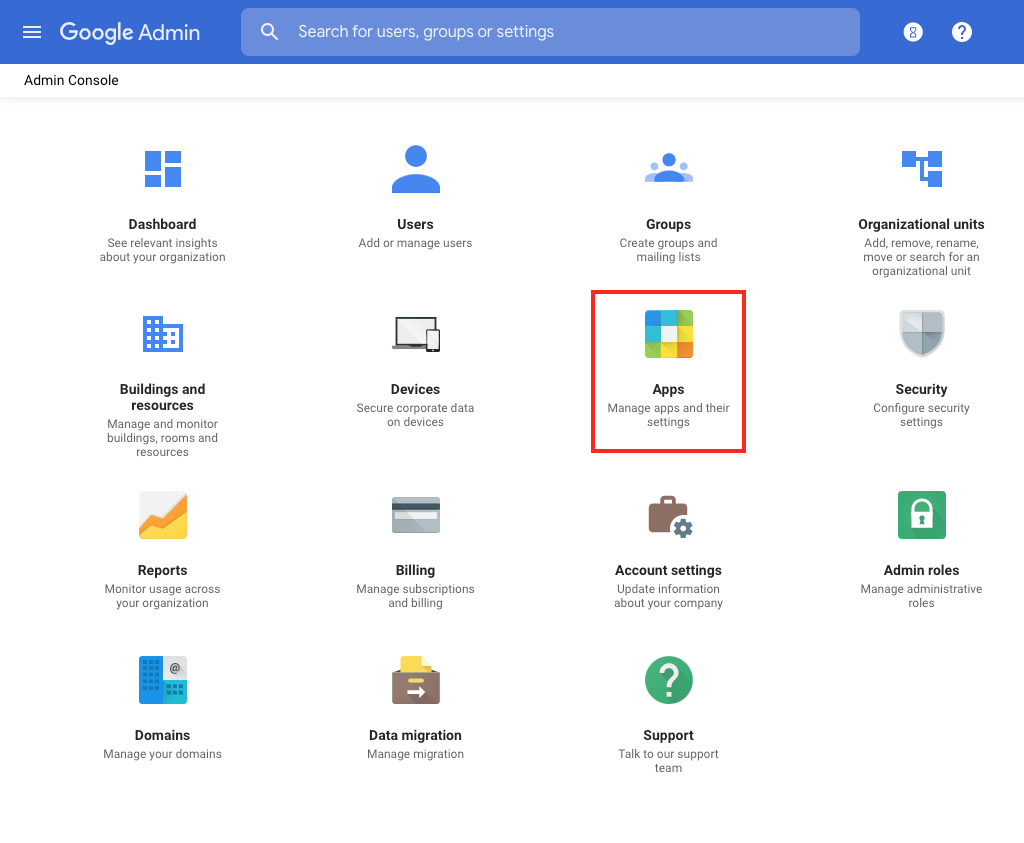Click the Admin roles title

pos(921,570)
